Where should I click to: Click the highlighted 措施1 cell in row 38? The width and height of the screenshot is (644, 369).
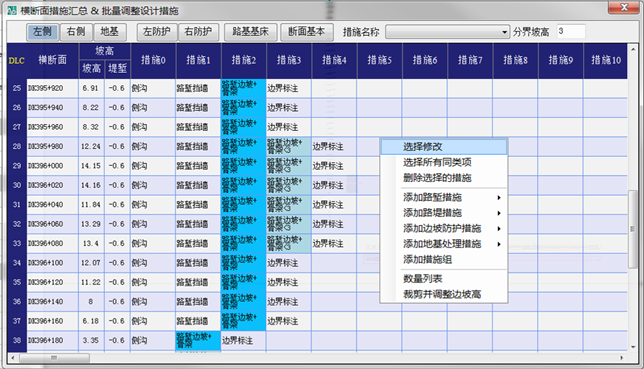tap(198, 341)
